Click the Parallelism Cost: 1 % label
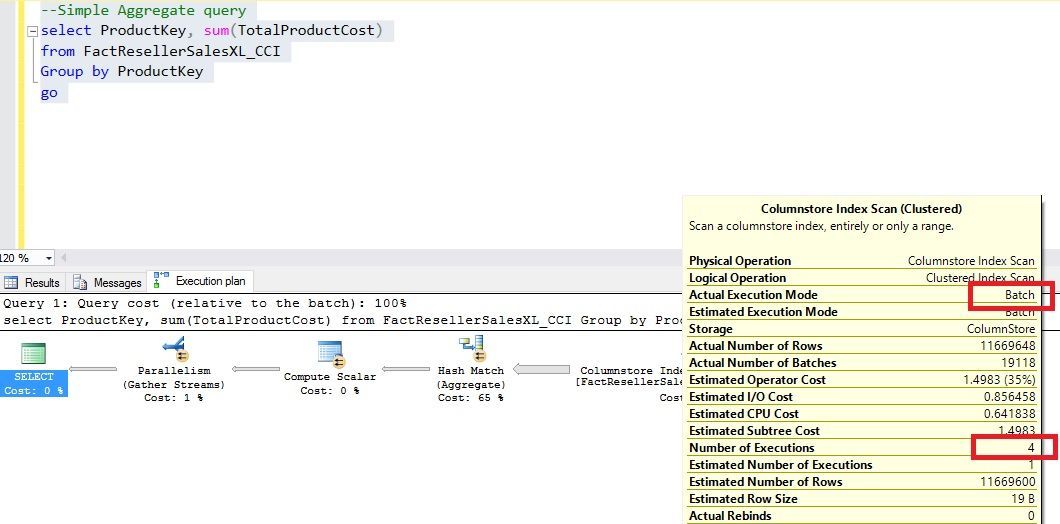This screenshot has width=1060, height=524. point(173,398)
